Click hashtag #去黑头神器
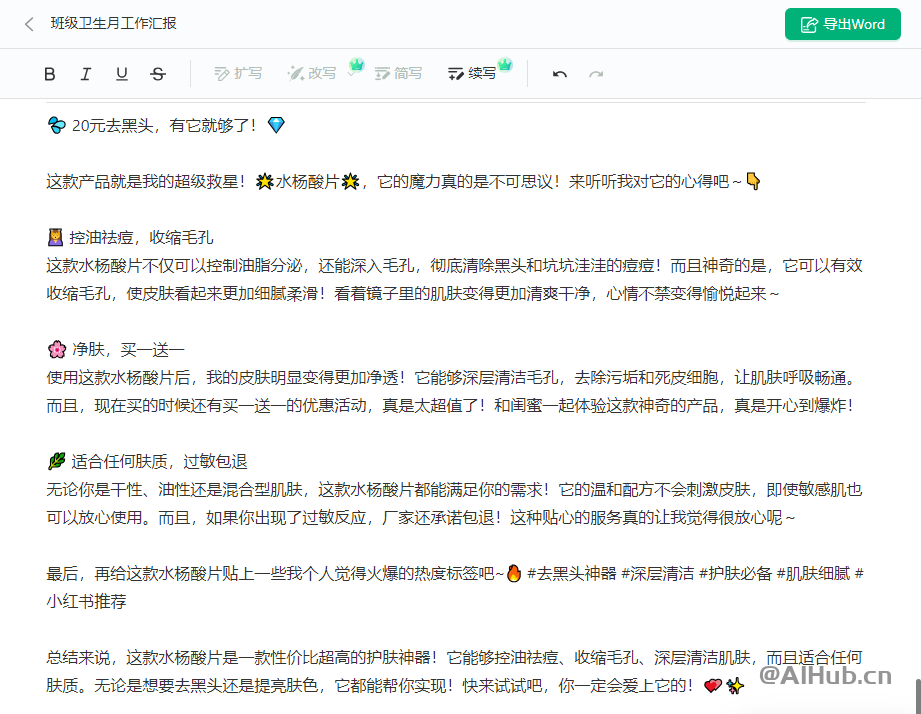Screen dimensions: 921x714 click(x=572, y=574)
